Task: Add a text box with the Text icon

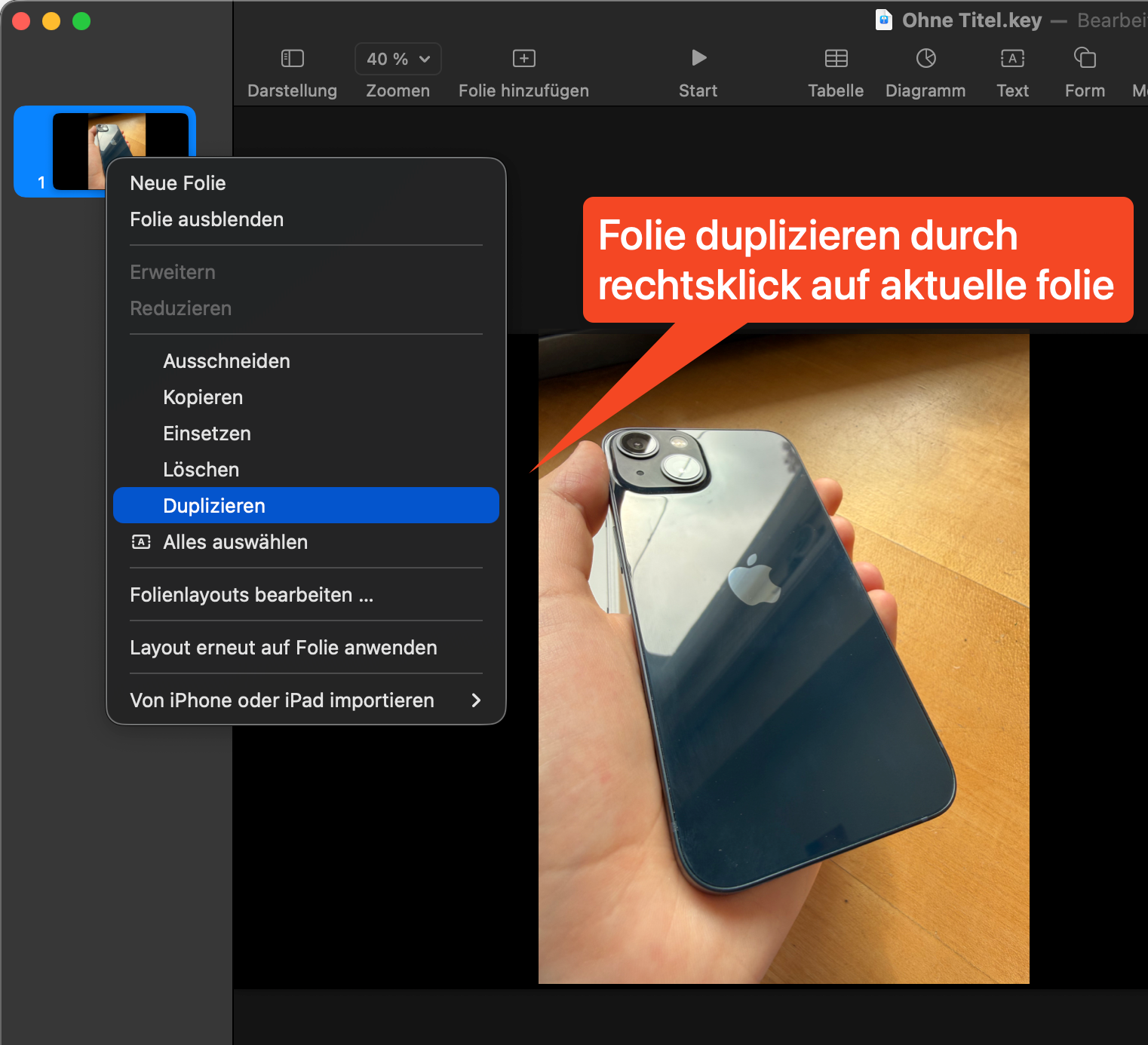Action: coord(1012,59)
